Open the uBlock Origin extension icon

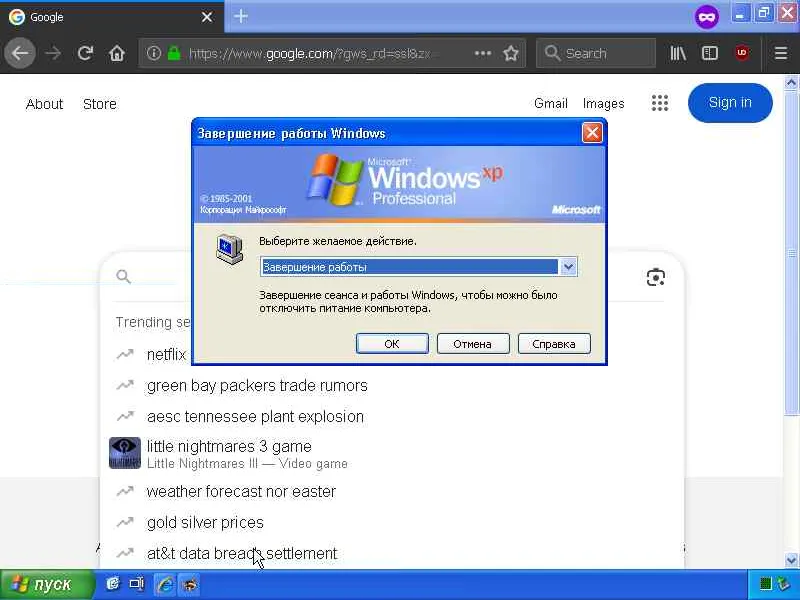[742, 53]
